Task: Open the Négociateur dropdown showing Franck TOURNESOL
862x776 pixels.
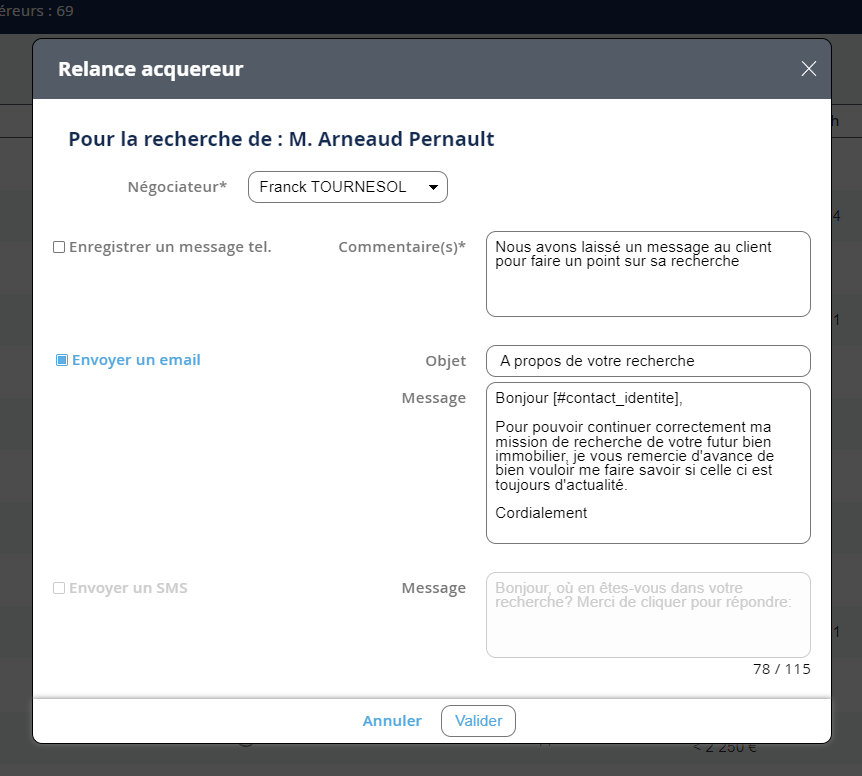Action: [x=347, y=187]
